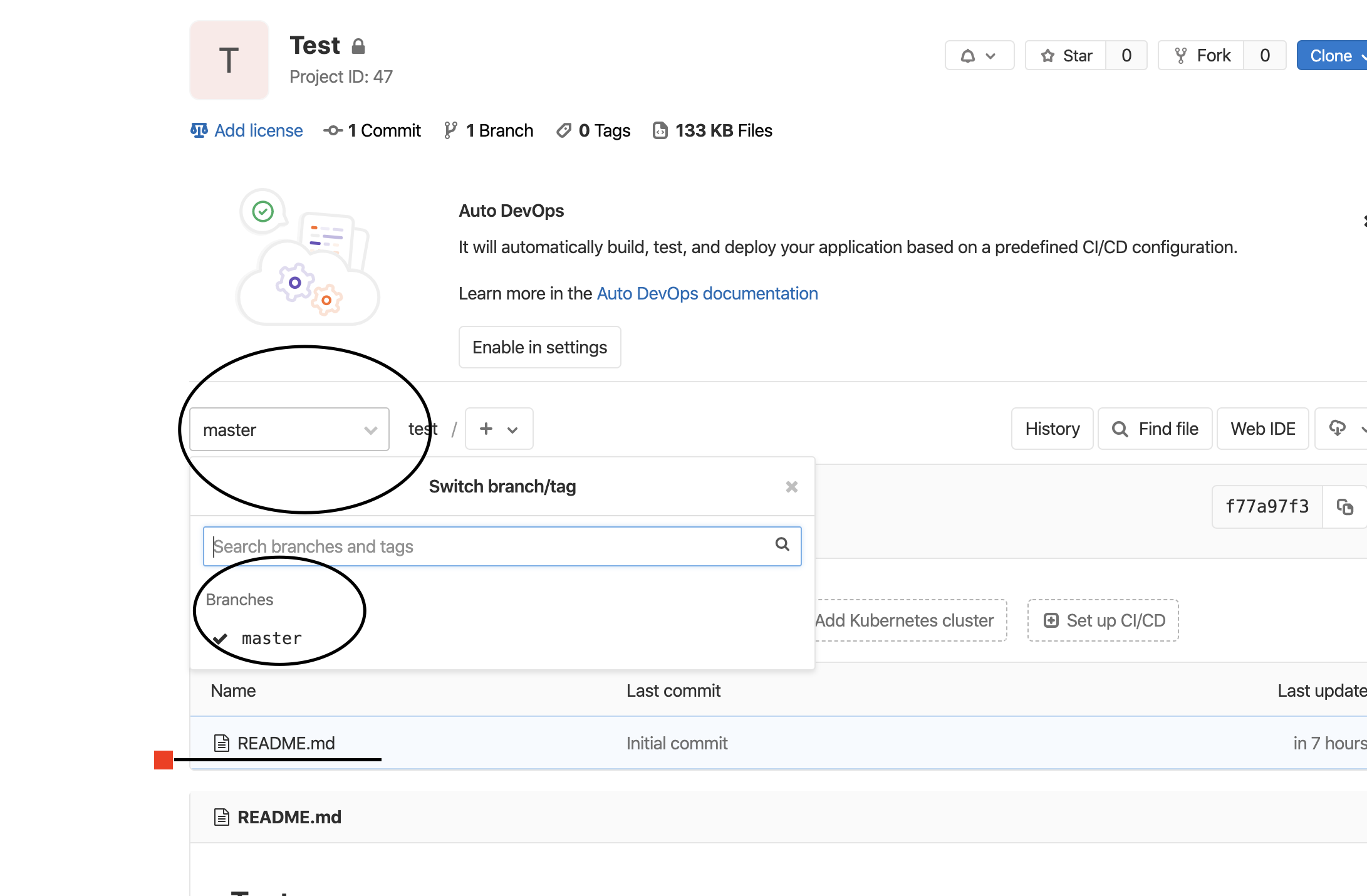
Task: Select the checked master branch entry
Action: click(271, 638)
